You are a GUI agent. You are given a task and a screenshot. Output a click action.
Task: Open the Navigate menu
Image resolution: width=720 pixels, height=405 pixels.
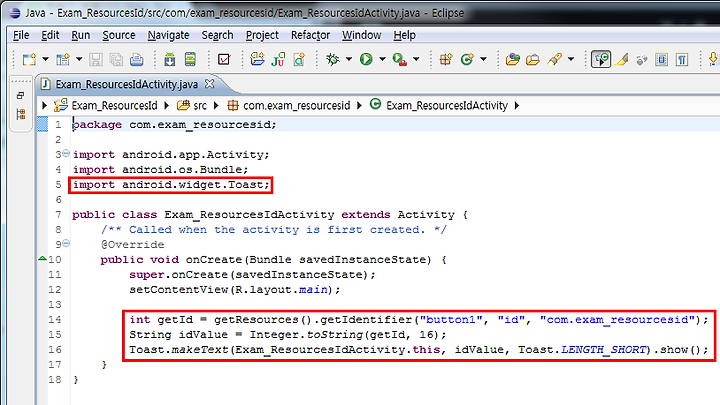169,35
